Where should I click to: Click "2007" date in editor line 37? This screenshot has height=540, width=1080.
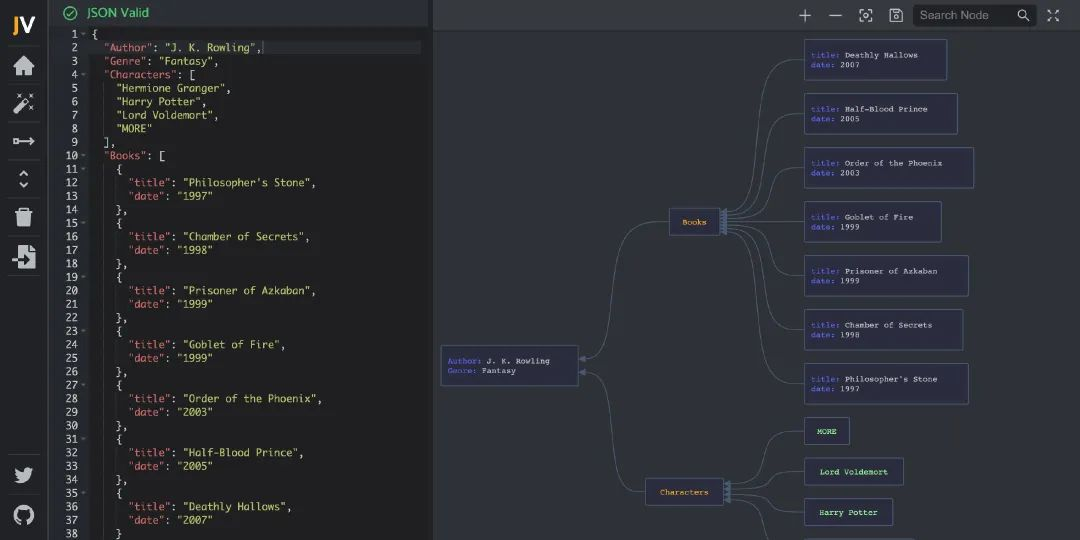click(x=195, y=520)
